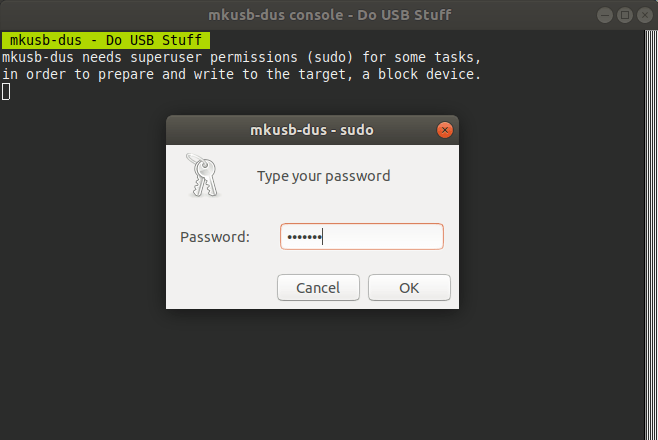
Task: Click the green 'Do USB Stuff' header
Action: click(x=106, y=40)
